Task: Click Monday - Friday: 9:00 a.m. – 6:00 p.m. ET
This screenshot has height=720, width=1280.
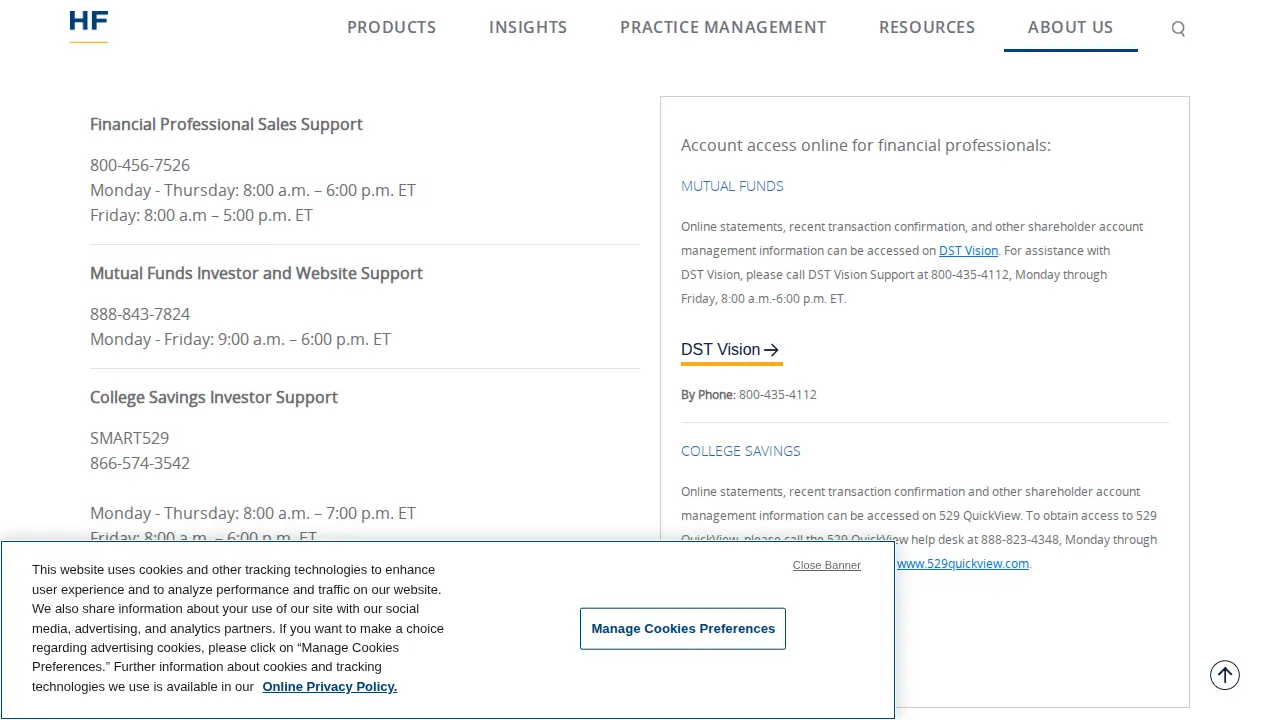Action: [240, 339]
